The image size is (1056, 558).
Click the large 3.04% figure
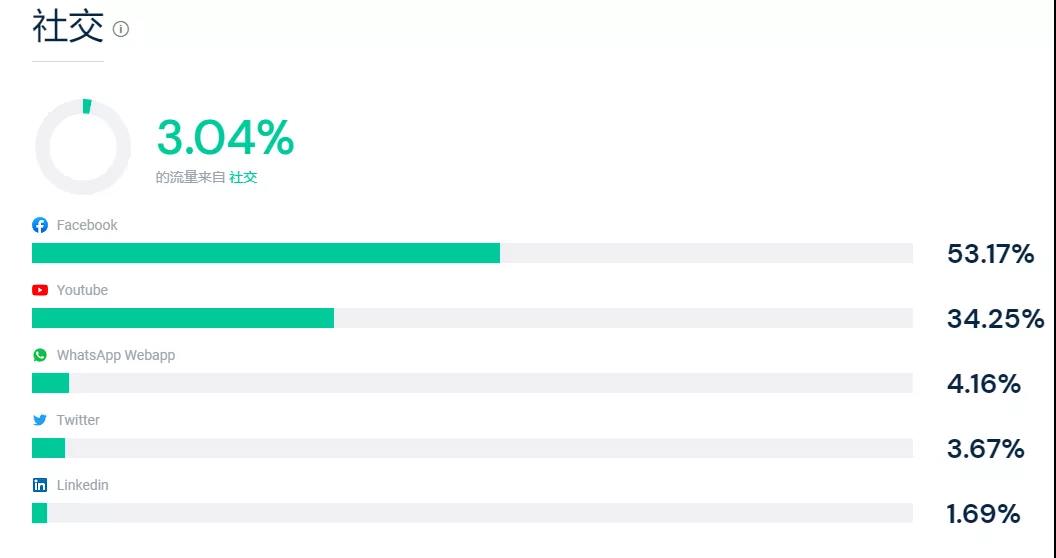coord(226,137)
